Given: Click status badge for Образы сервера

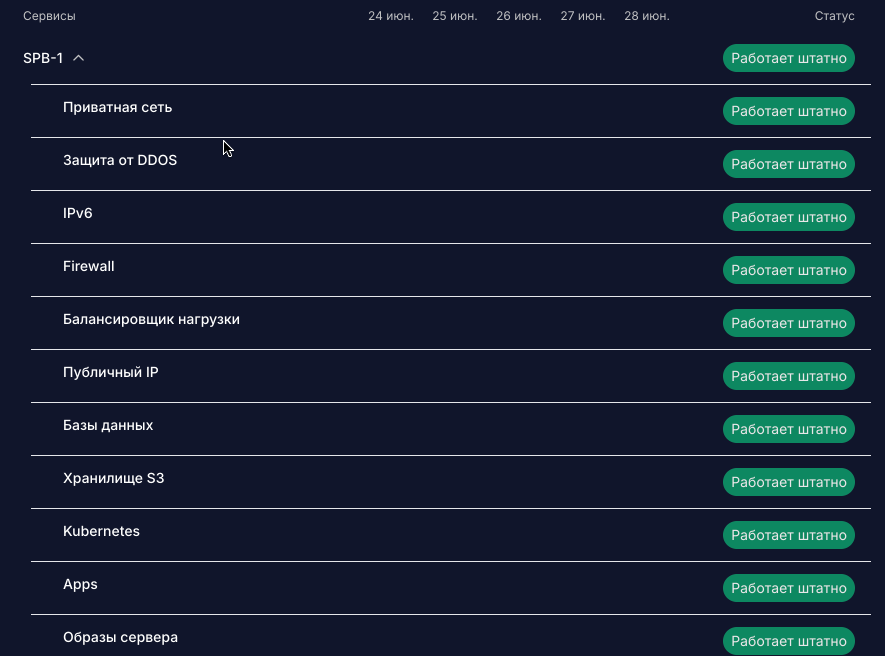Looking at the screenshot, I should (788, 641).
